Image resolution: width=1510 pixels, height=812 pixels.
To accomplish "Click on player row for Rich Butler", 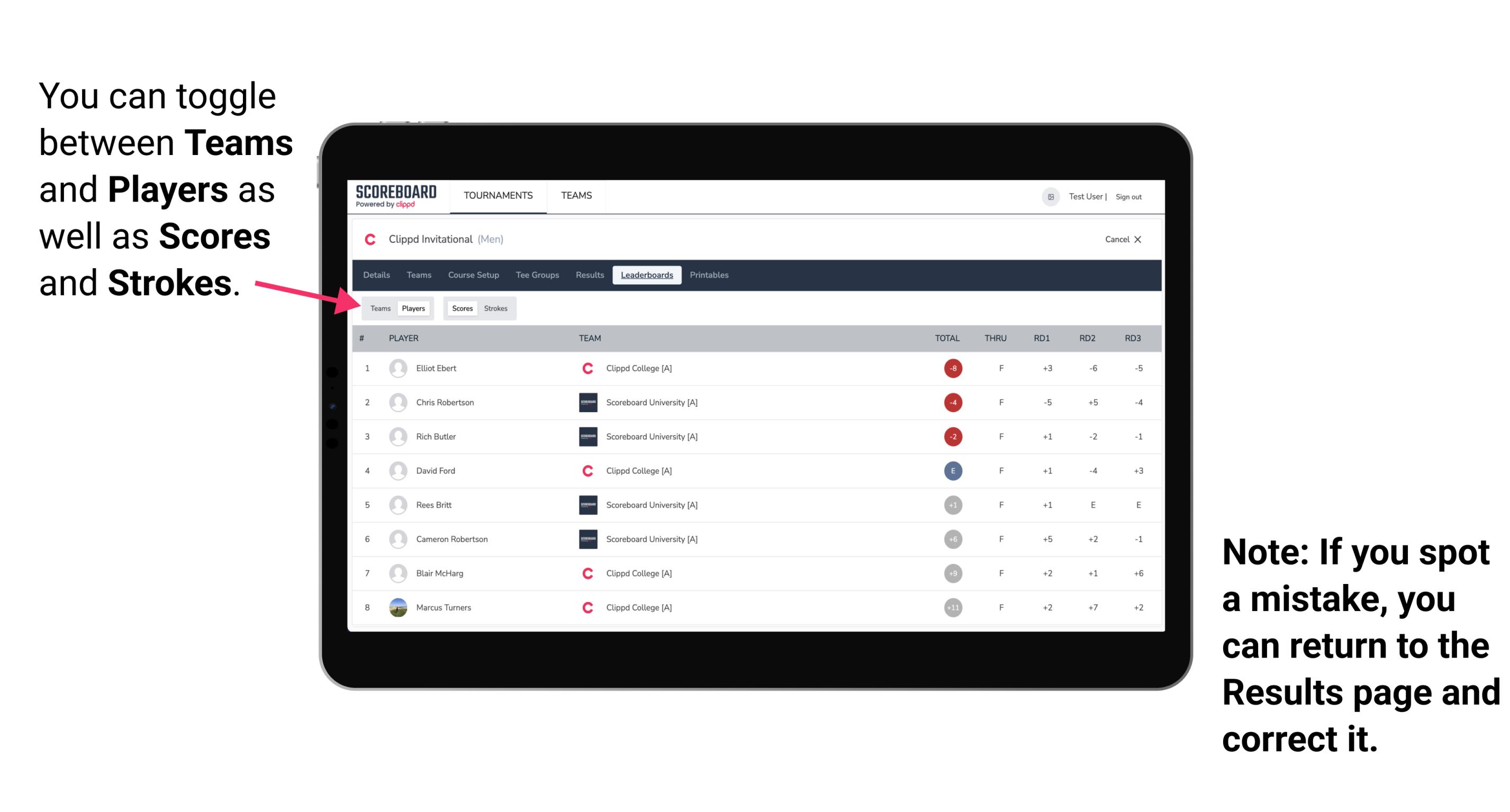I will pos(751,436).
